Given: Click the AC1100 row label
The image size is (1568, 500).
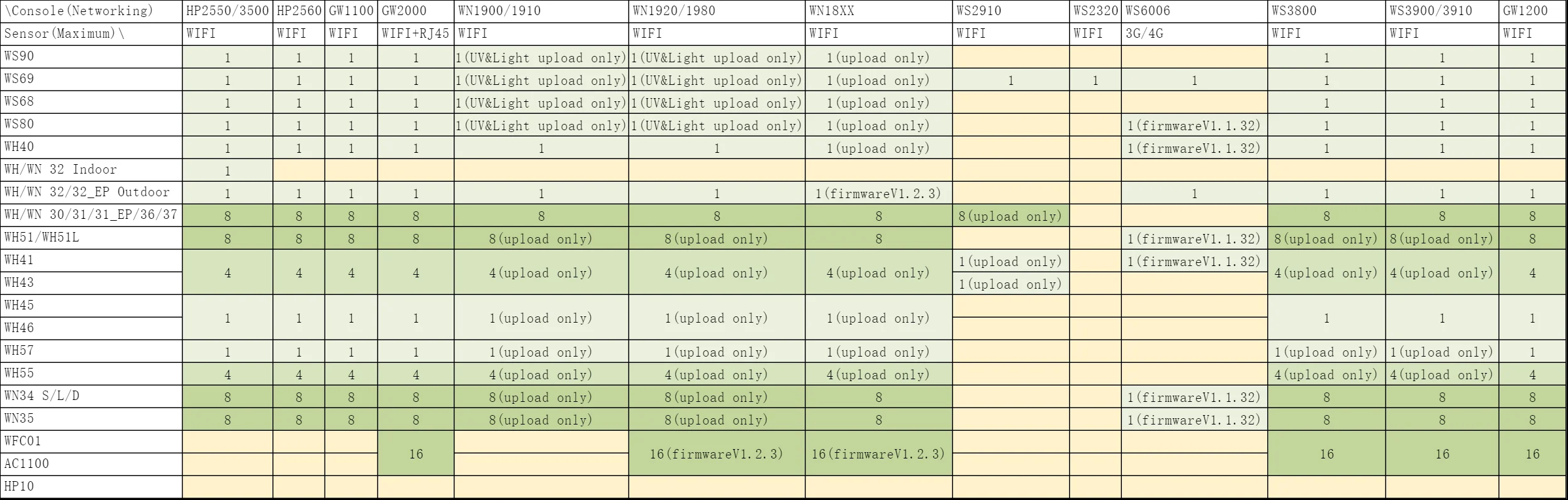Looking at the screenshot, I should [91, 464].
